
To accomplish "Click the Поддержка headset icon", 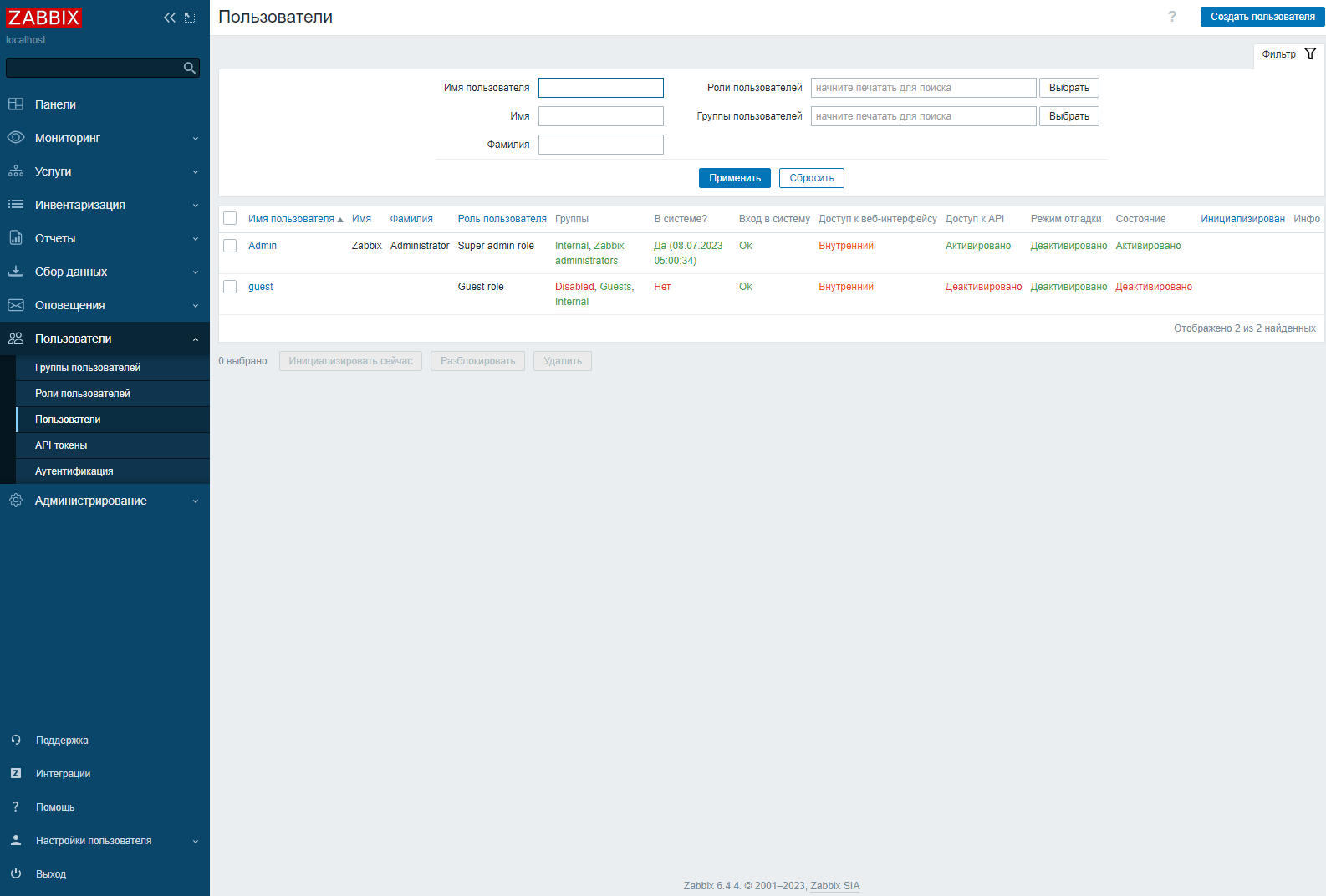I will pyautogui.click(x=16, y=740).
